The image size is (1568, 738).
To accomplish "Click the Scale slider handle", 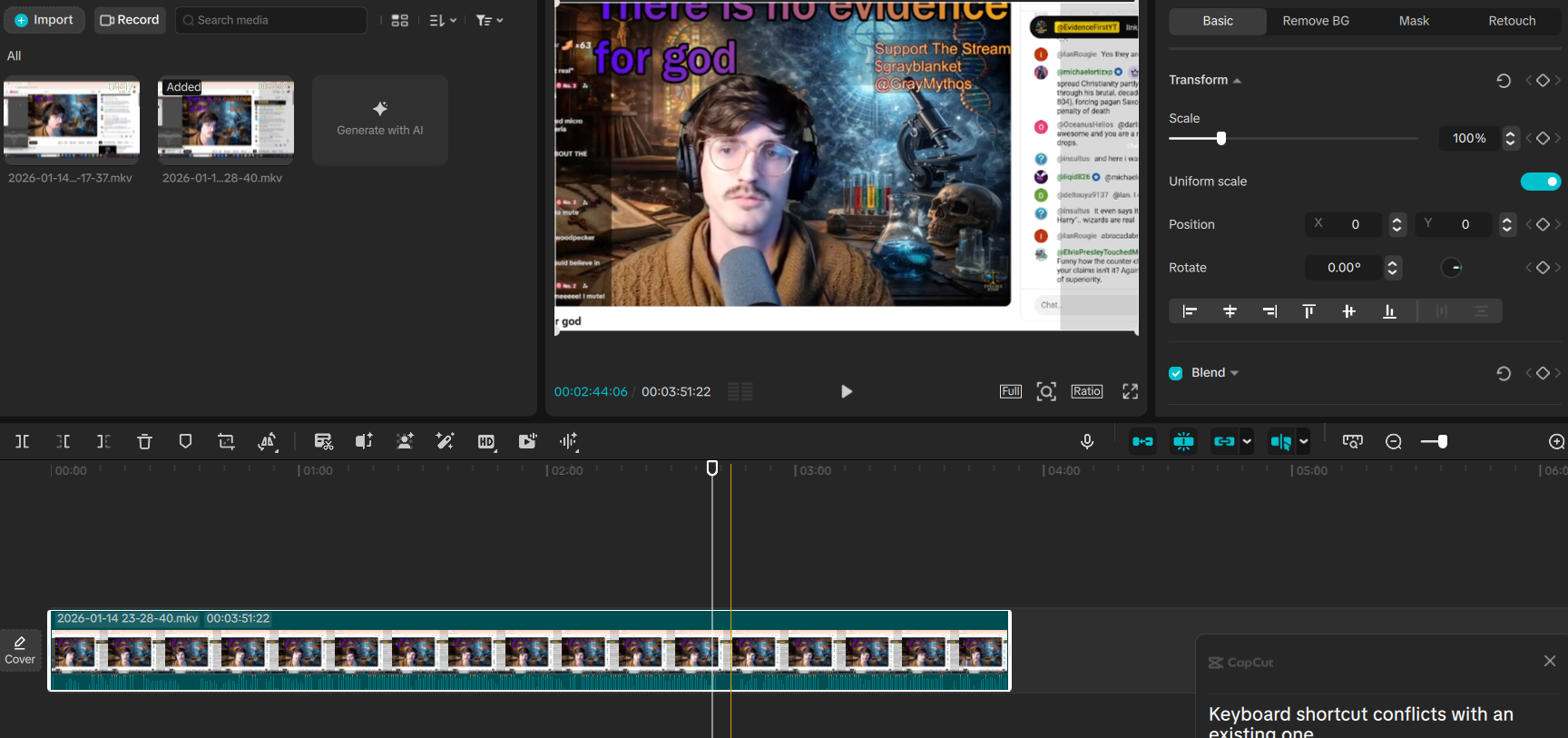I will [x=1220, y=139].
